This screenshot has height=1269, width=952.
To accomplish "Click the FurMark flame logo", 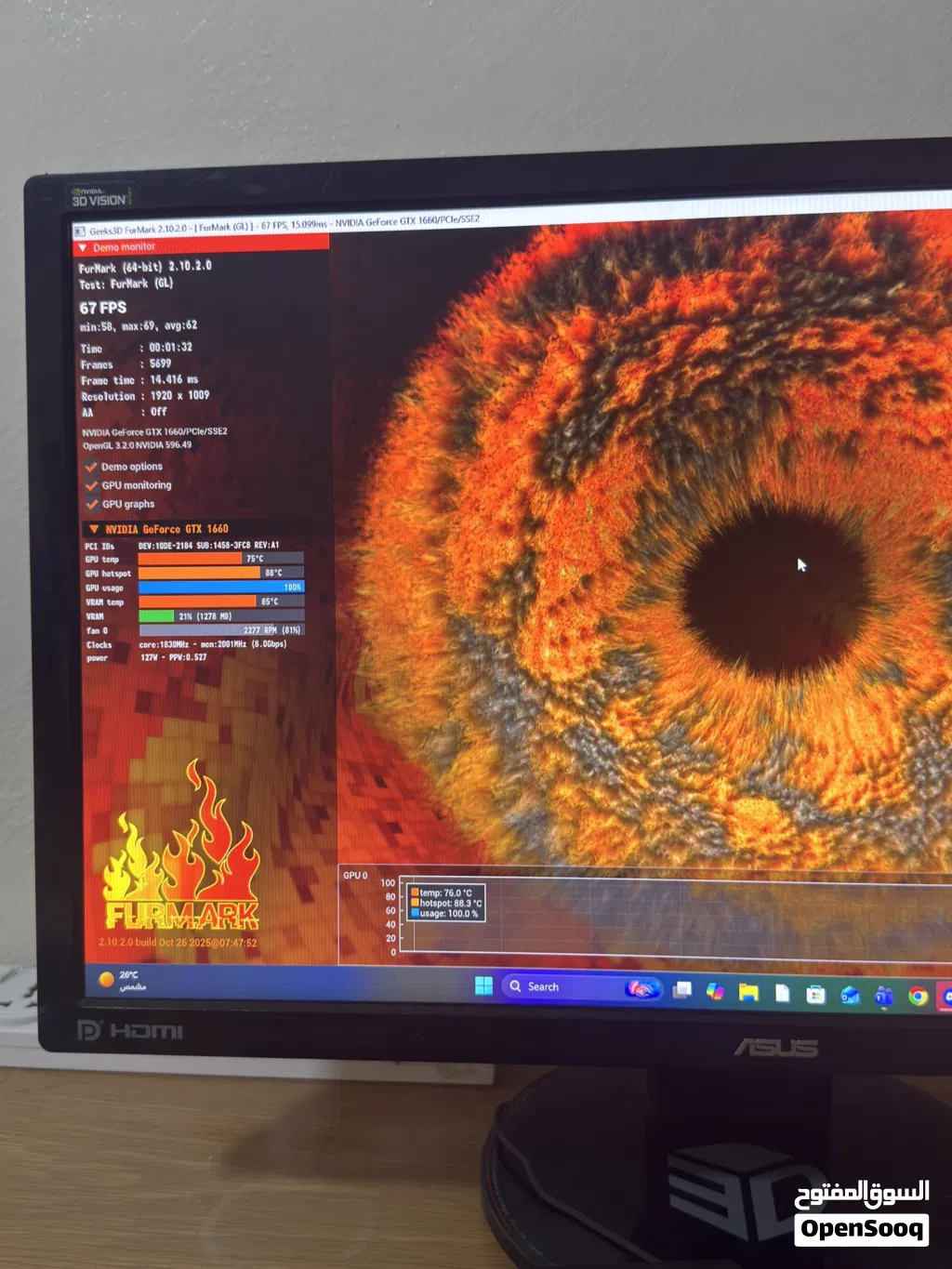I will [181, 846].
